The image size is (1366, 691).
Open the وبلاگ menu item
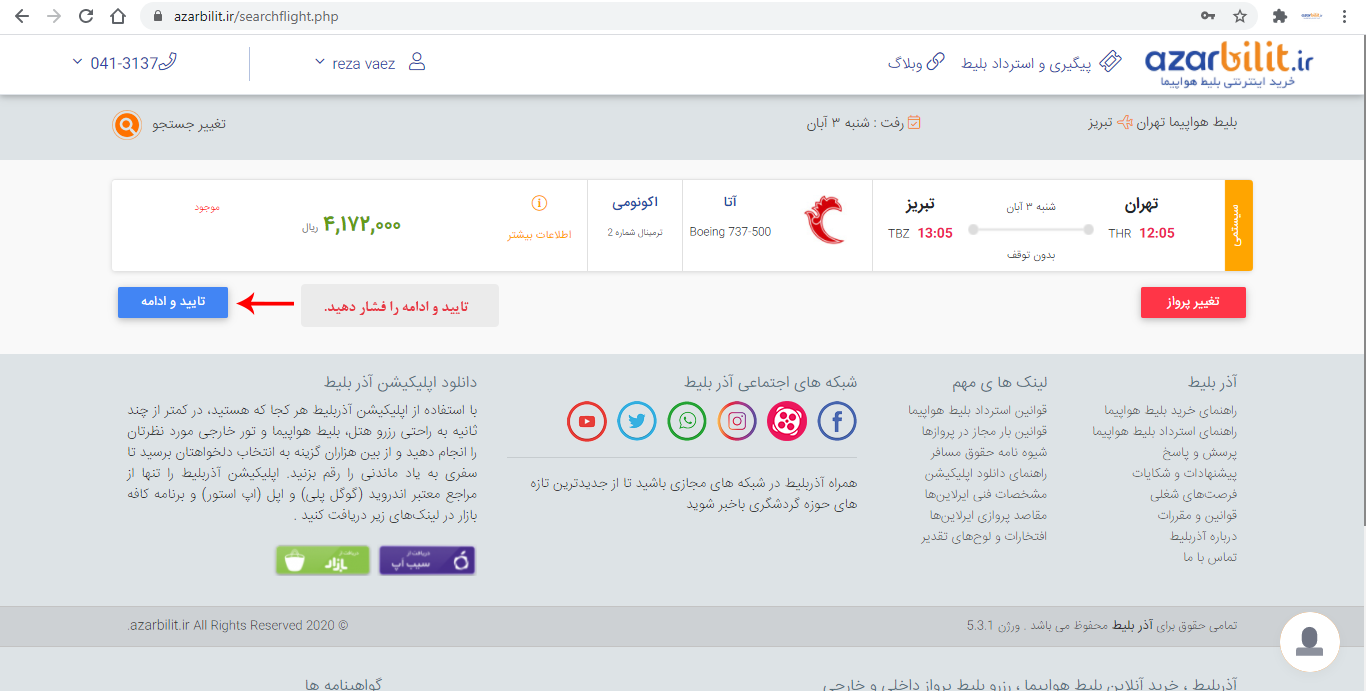pos(915,63)
